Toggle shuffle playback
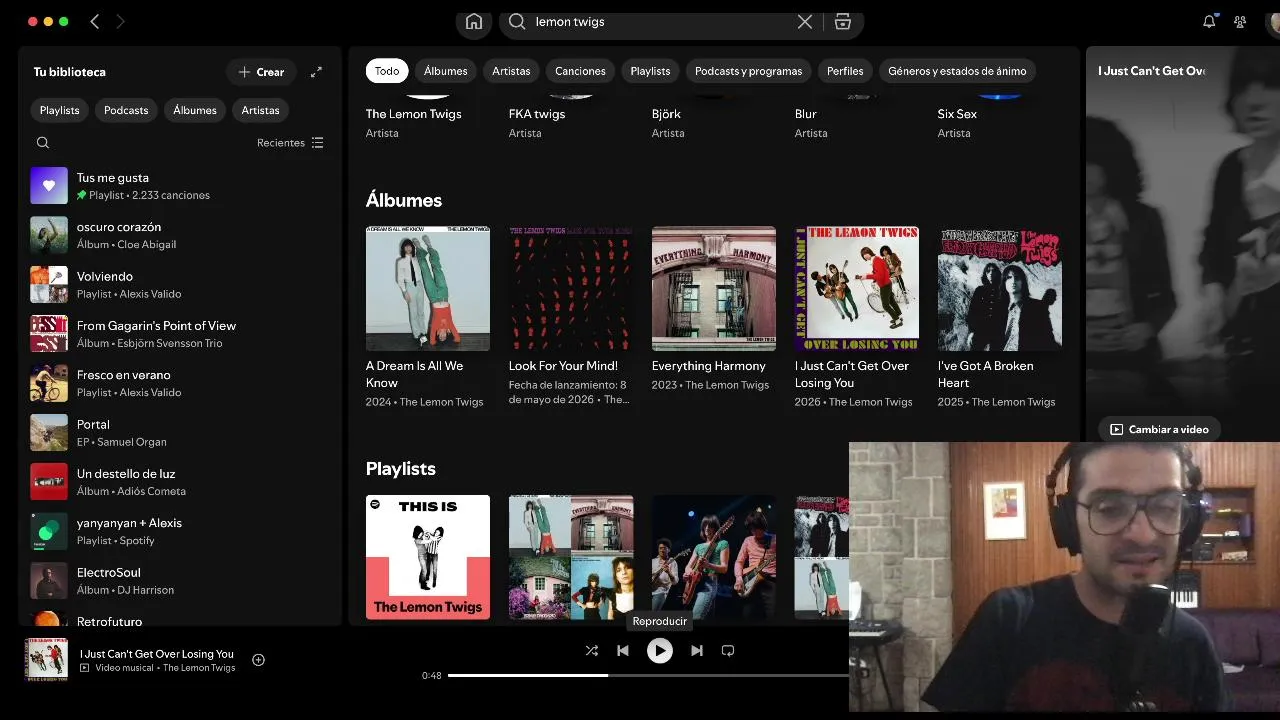 [591, 650]
